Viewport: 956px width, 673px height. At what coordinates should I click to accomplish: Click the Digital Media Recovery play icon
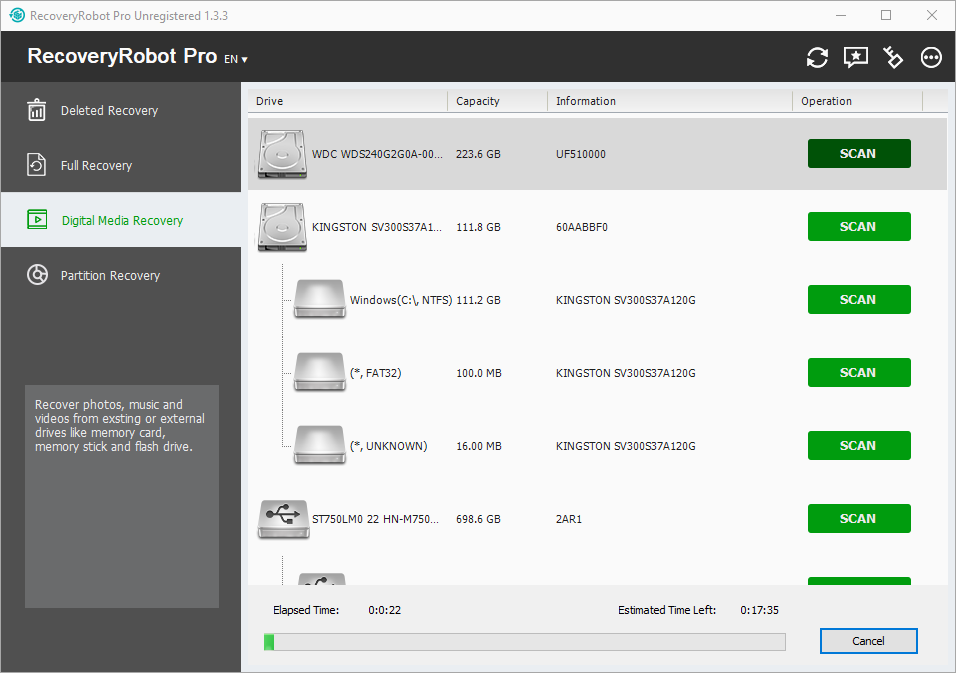pyautogui.click(x=37, y=219)
